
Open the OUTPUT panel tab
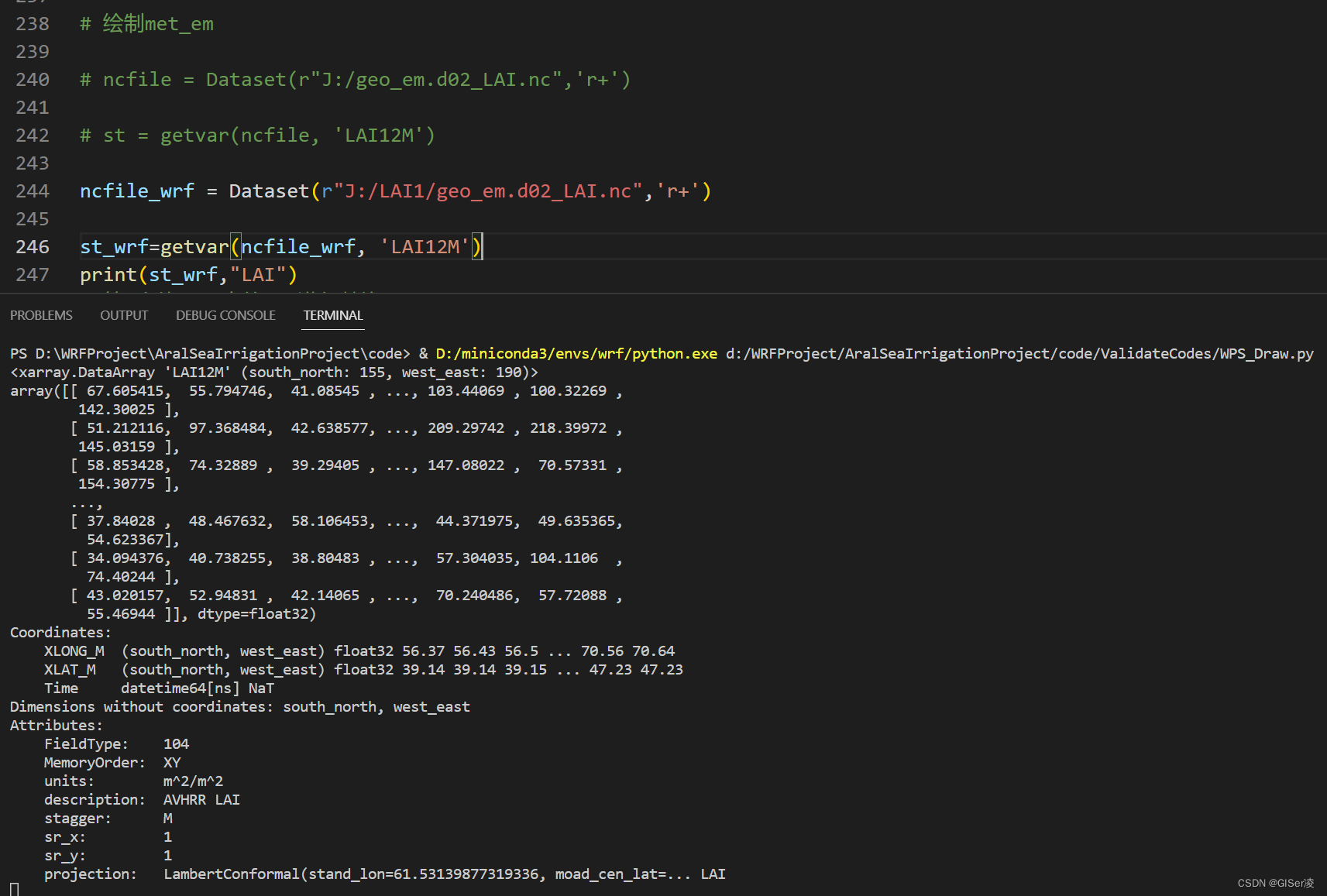124,315
